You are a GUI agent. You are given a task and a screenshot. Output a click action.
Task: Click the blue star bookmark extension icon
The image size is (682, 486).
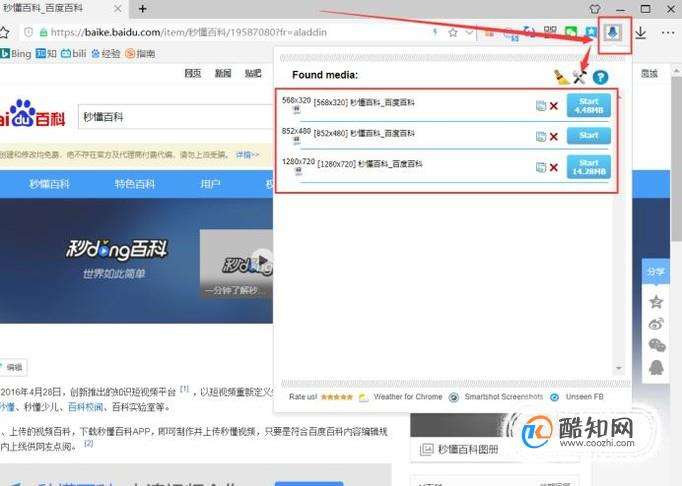pos(591,32)
